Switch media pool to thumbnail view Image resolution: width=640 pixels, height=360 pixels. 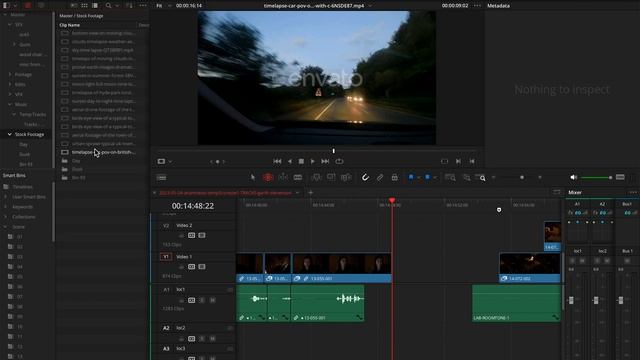coord(84,6)
